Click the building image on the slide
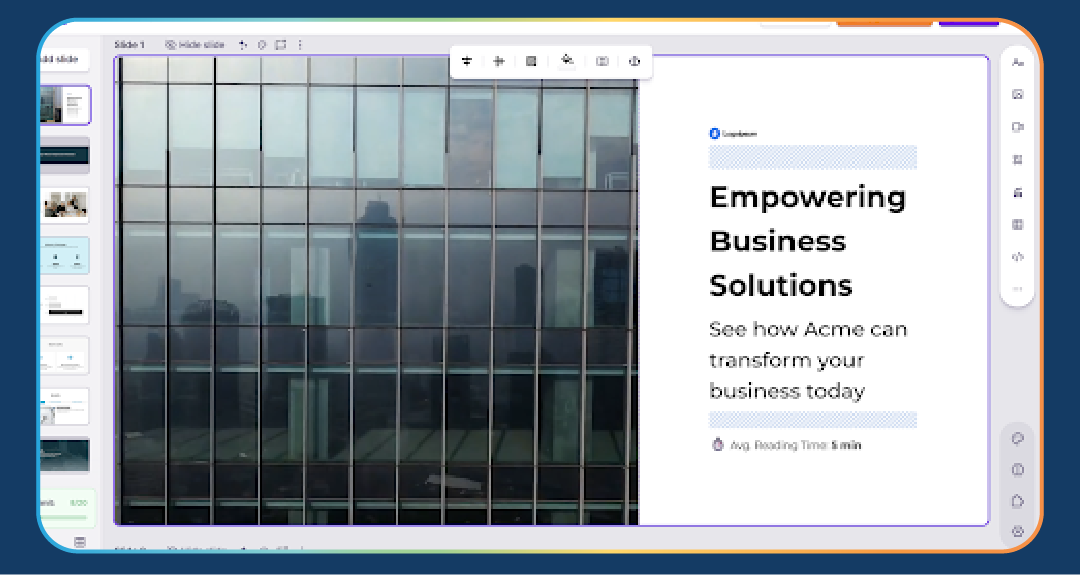The width and height of the screenshot is (1080, 575). (x=377, y=291)
